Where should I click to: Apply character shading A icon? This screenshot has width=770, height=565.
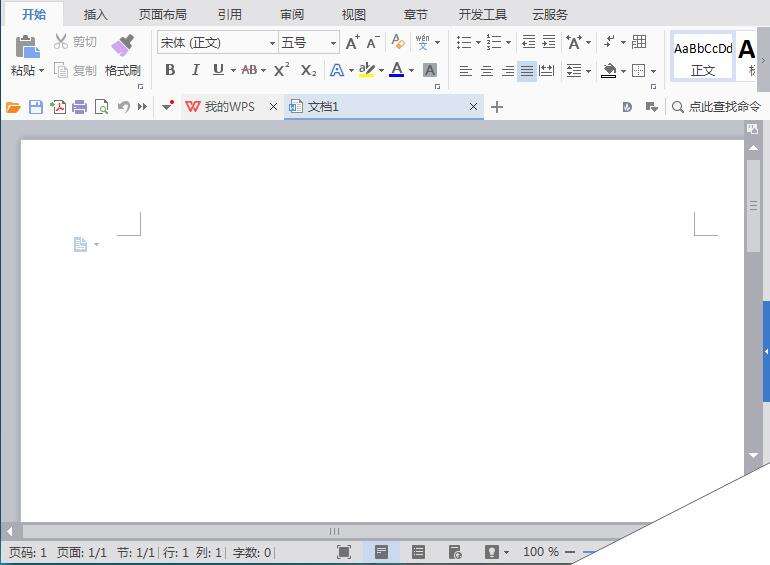(x=430, y=70)
